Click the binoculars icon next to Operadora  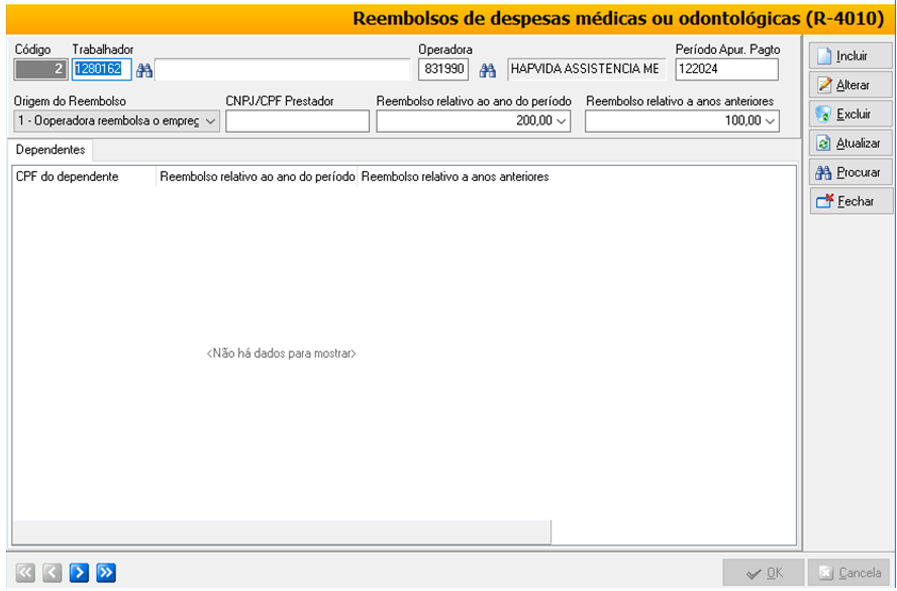point(488,70)
